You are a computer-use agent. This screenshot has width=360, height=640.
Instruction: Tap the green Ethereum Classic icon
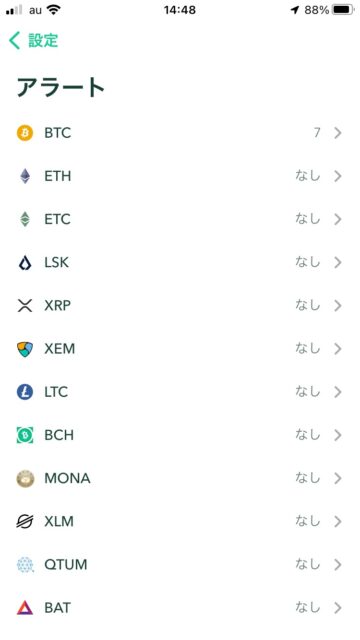pos(25,220)
